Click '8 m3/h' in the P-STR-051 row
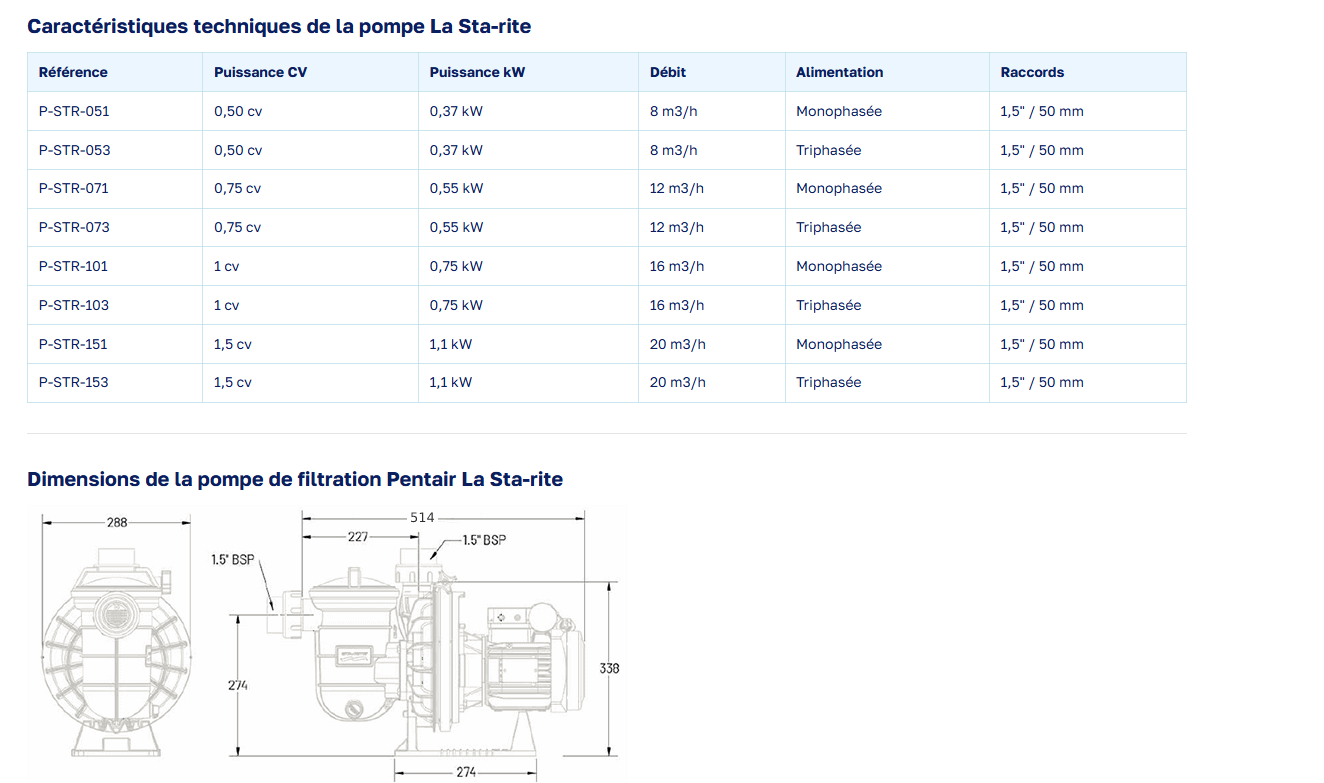Image resolution: width=1324 pixels, height=783 pixels. pos(674,111)
